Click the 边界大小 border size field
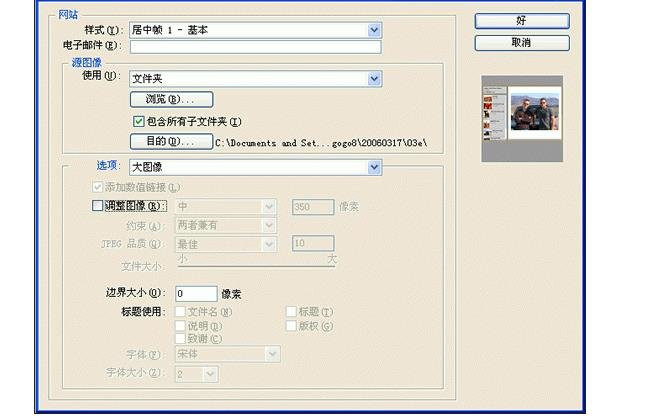 click(196, 294)
